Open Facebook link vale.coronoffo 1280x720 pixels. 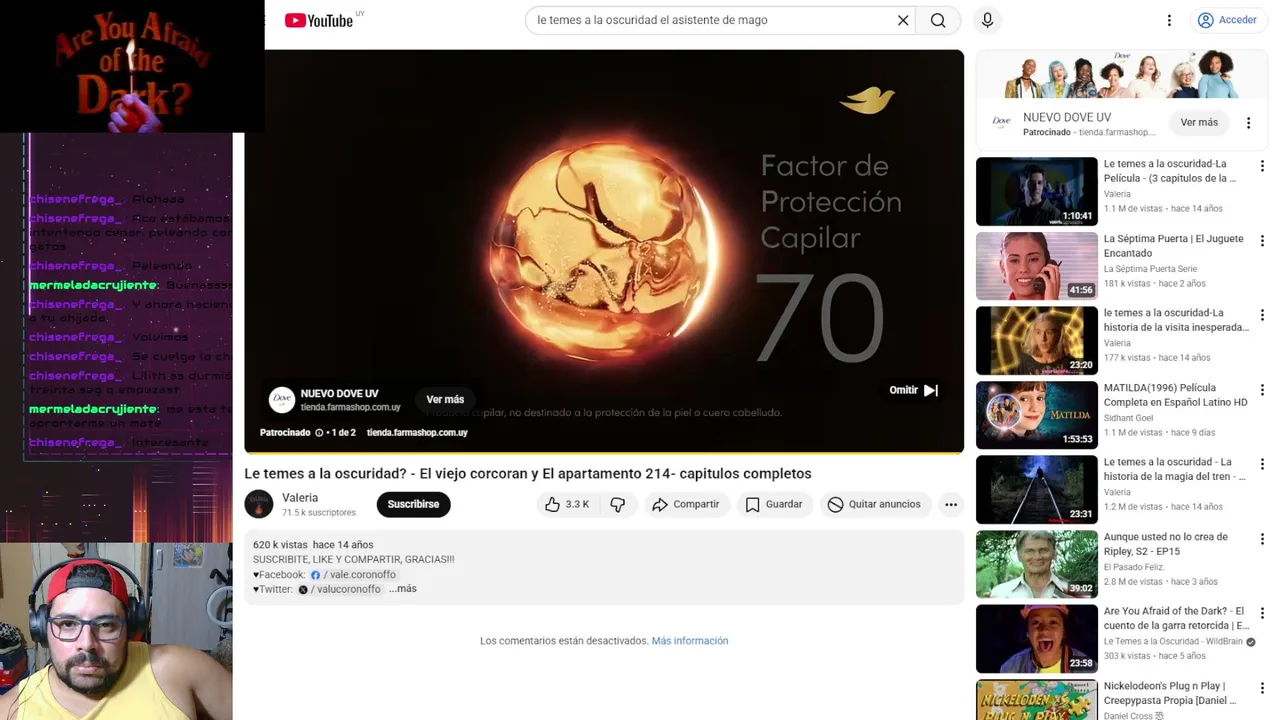(353, 575)
